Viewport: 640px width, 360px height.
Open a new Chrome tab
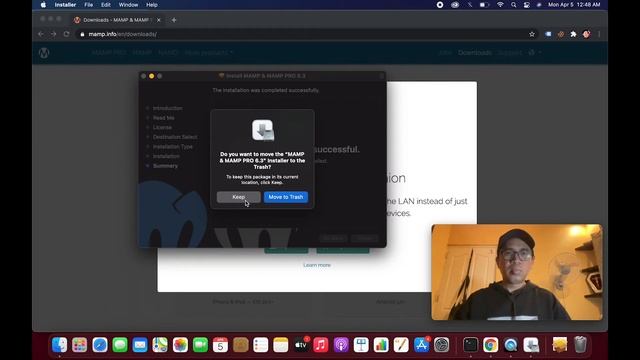point(174,20)
